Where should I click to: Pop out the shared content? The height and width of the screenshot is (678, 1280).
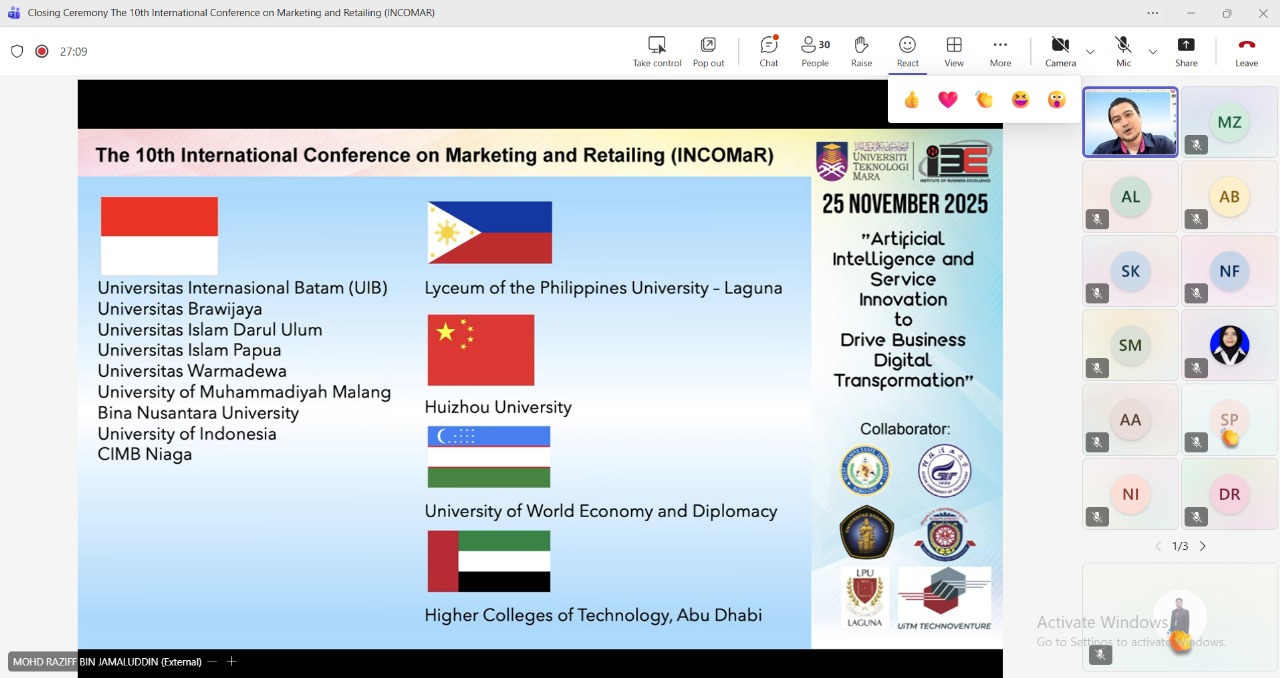pyautogui.click(x=708, y=51)
